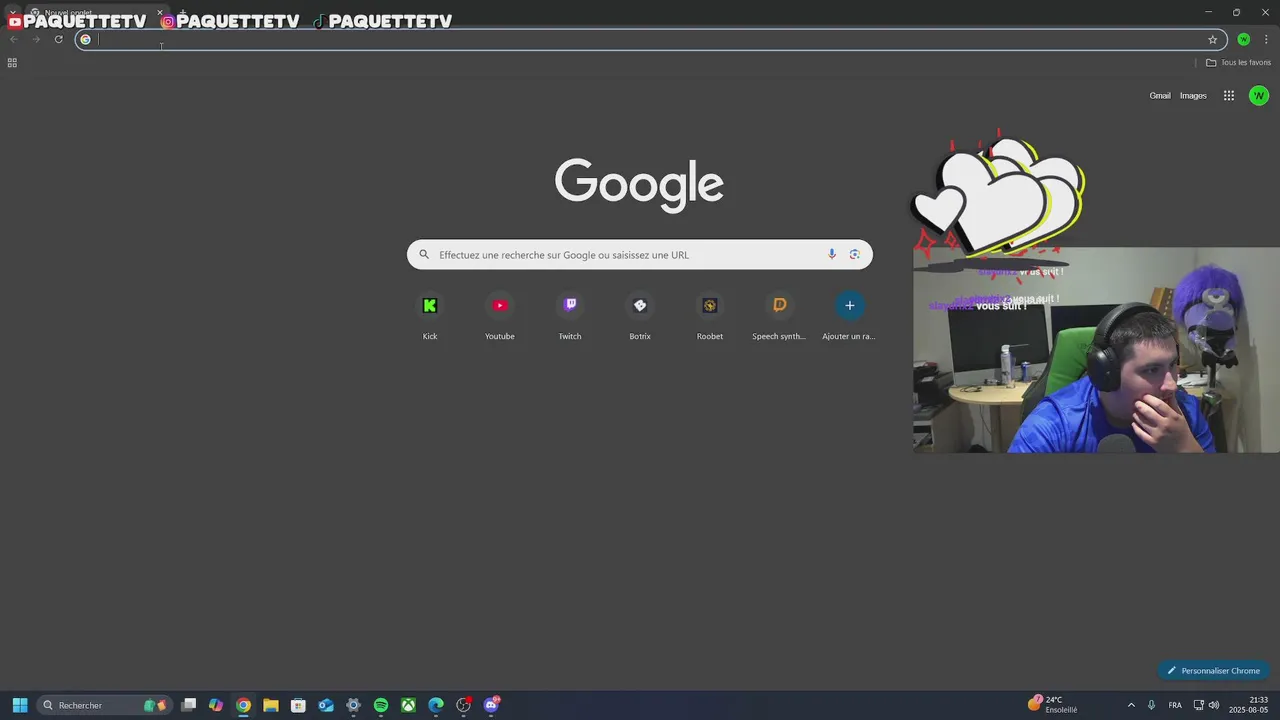Open Spotify from the taskbar
Viewport: 1280px width, 720px height.
point(381,705)
